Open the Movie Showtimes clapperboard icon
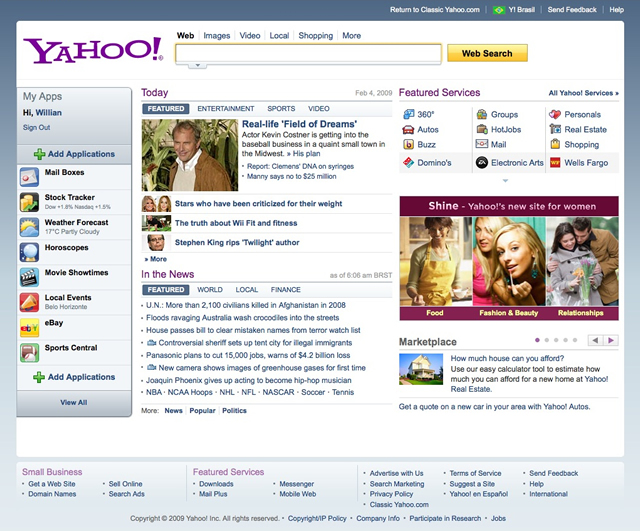The width and height of the screenshot is (640, 531). point(29,278)
